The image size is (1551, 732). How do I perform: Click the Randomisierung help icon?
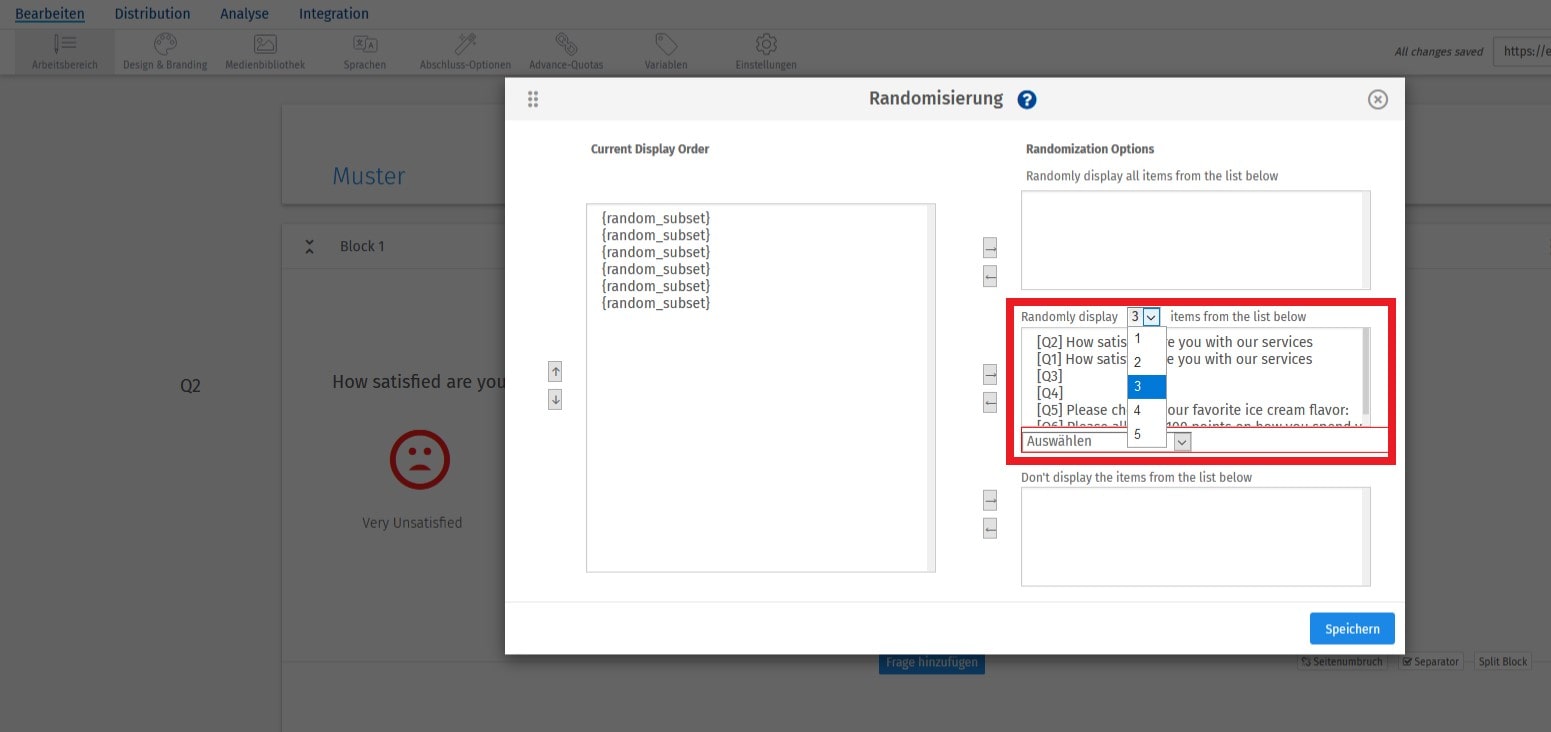point(1027,99)
